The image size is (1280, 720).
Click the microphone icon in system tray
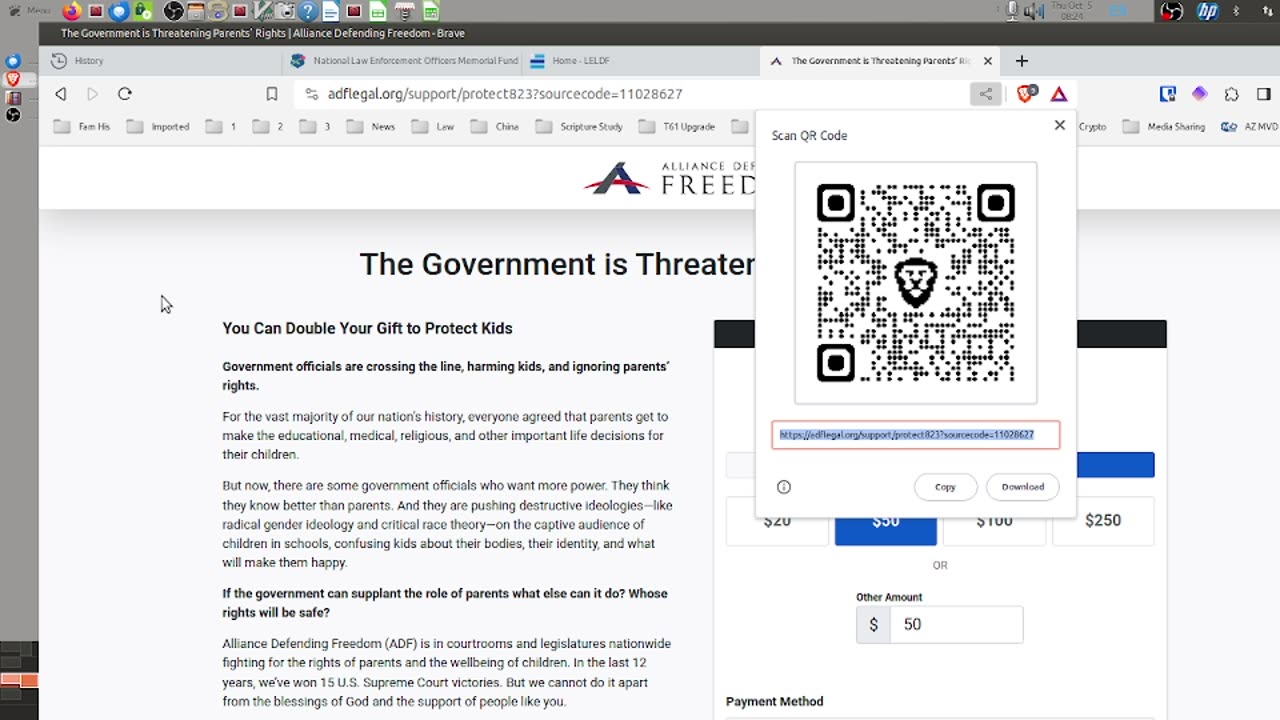coord(1013,11)
